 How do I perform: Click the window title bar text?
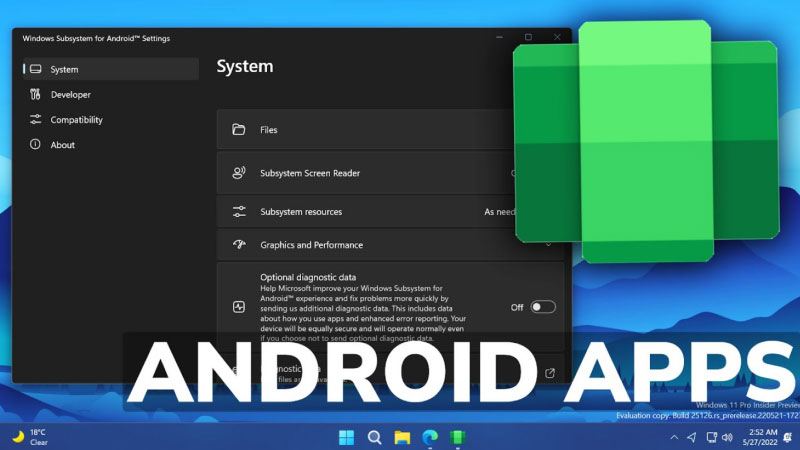point(96,38)
